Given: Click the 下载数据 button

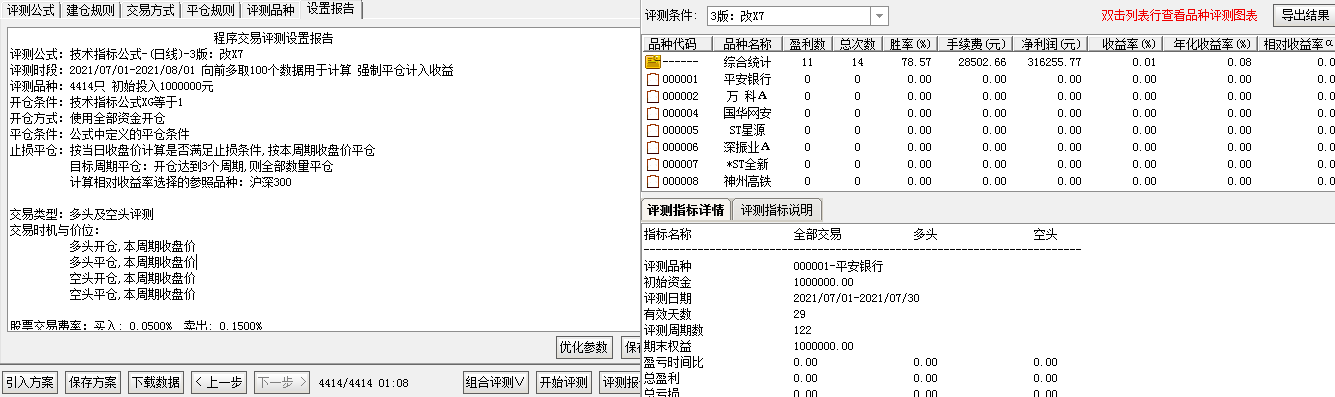Looking at the screenshot, I should pos(156,382).
